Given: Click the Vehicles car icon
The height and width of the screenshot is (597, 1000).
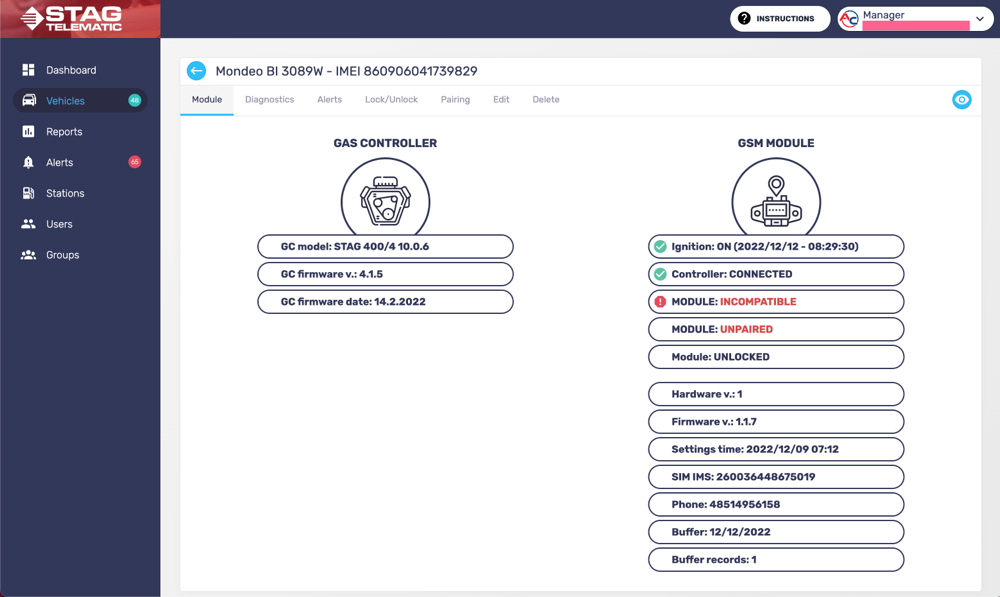Looking at the screenshot, I should [29, 100].
